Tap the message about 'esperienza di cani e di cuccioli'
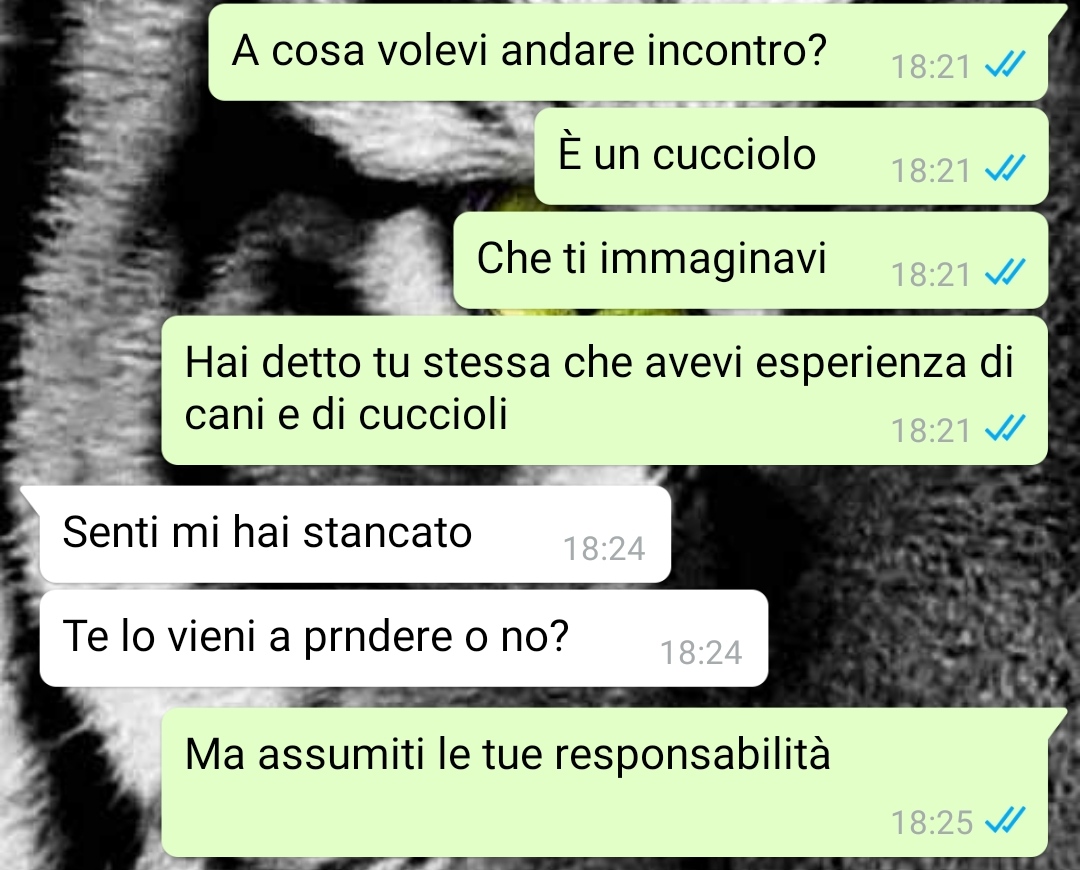 coord(605,391)
